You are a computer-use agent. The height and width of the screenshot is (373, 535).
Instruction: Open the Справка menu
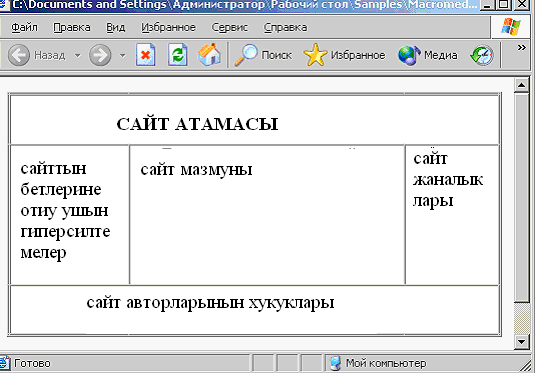285,27
